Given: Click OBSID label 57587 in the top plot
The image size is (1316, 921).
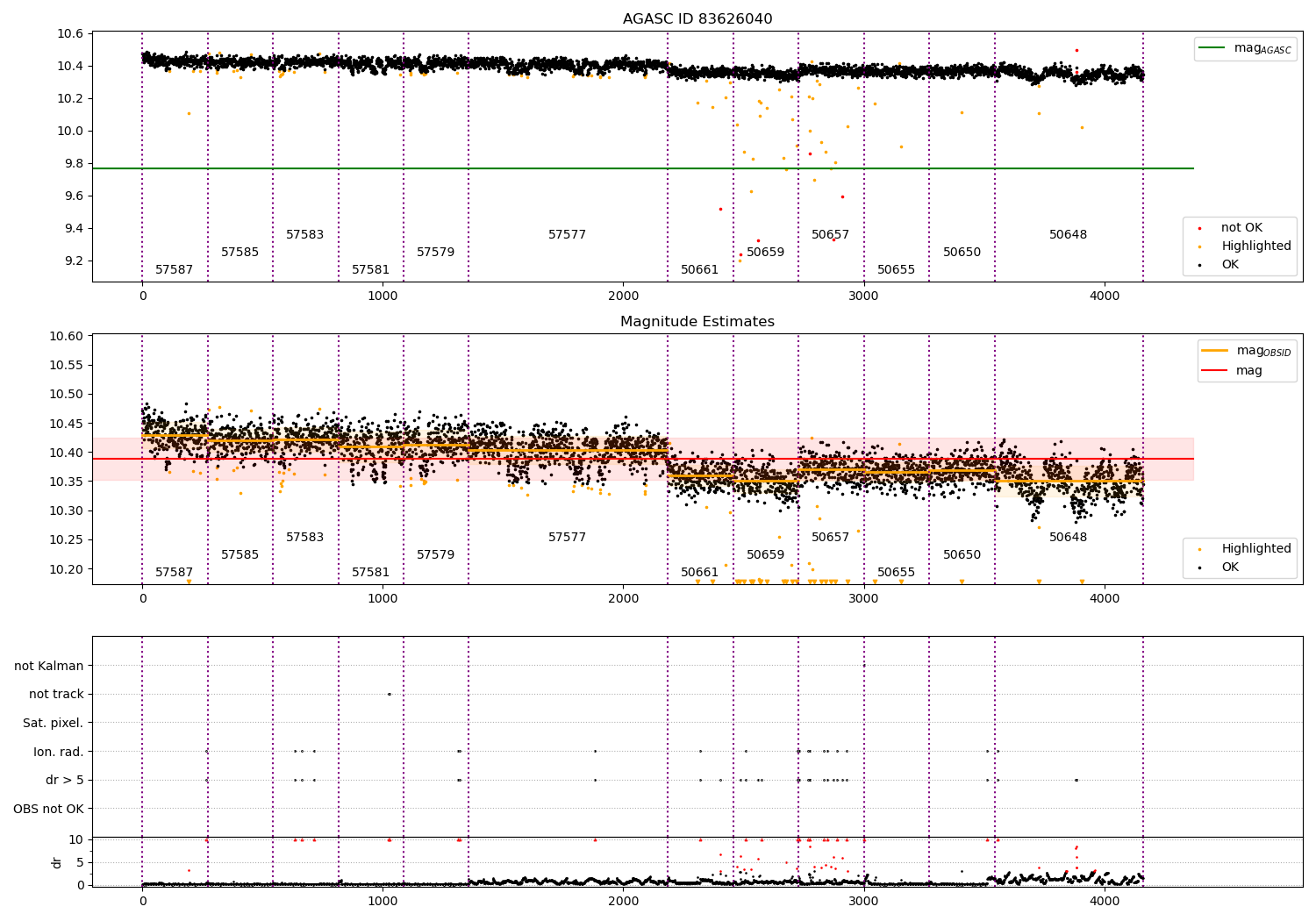Looking at the screenshot, I should (x=175, y=270).
